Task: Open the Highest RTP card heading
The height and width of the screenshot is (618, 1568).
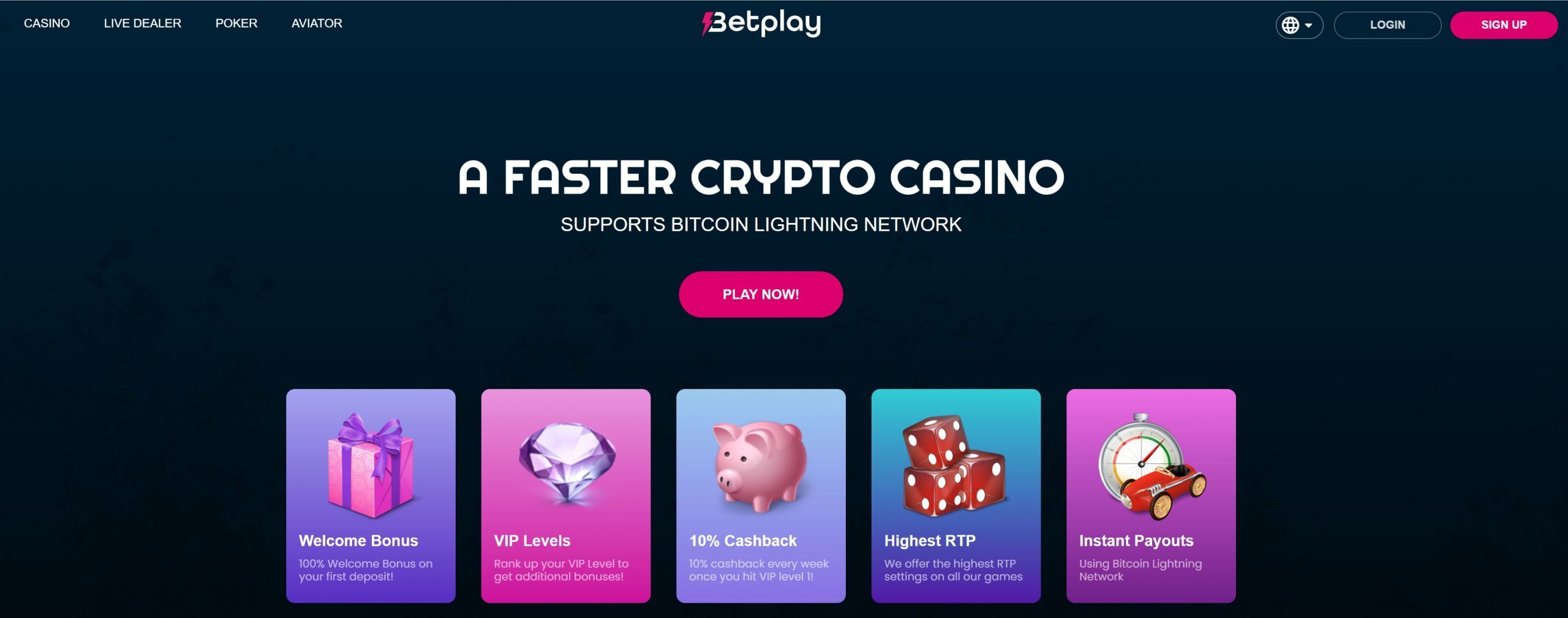Action: tap(930, 541)
